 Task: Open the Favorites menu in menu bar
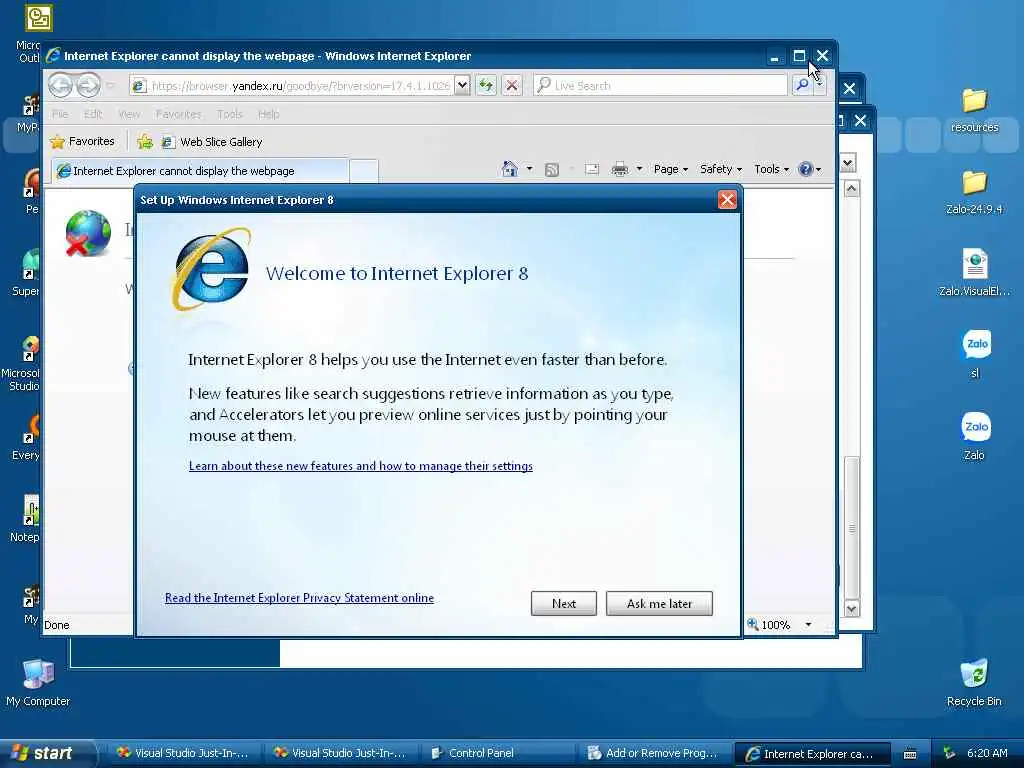tap(178, 114)
